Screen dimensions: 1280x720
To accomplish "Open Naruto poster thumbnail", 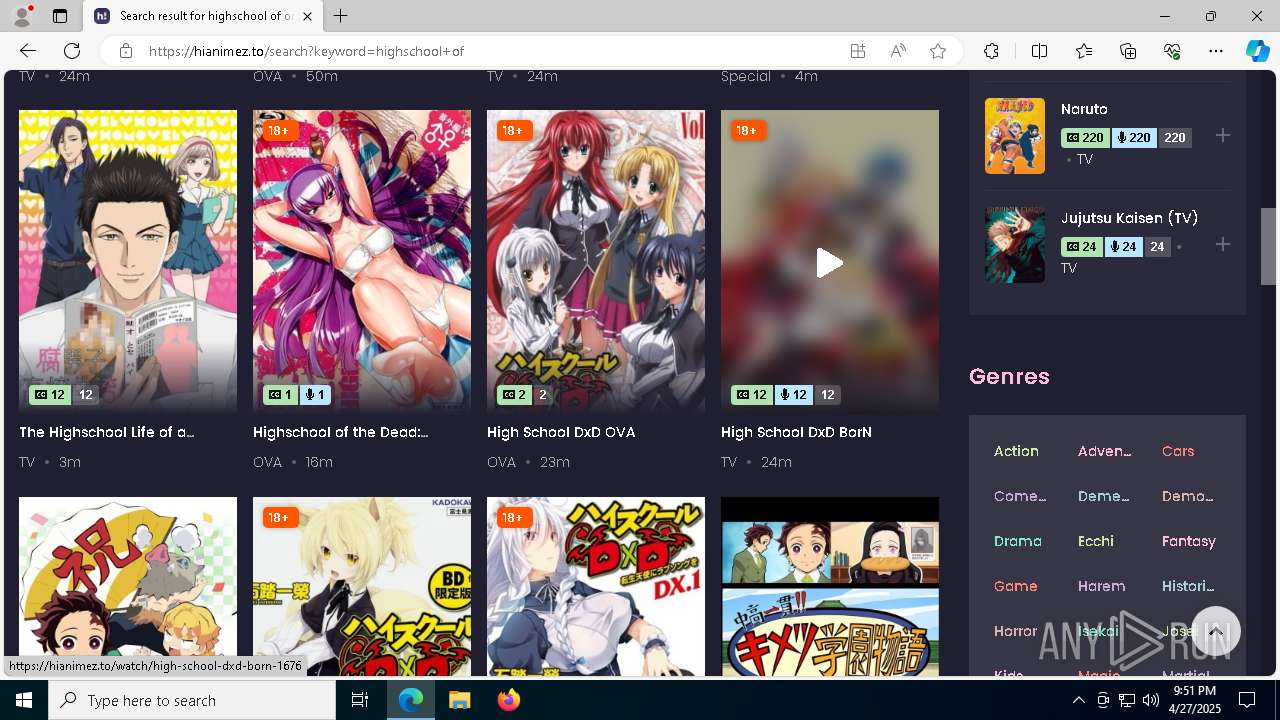I will pyautogui.click(x=1015, y=136).
